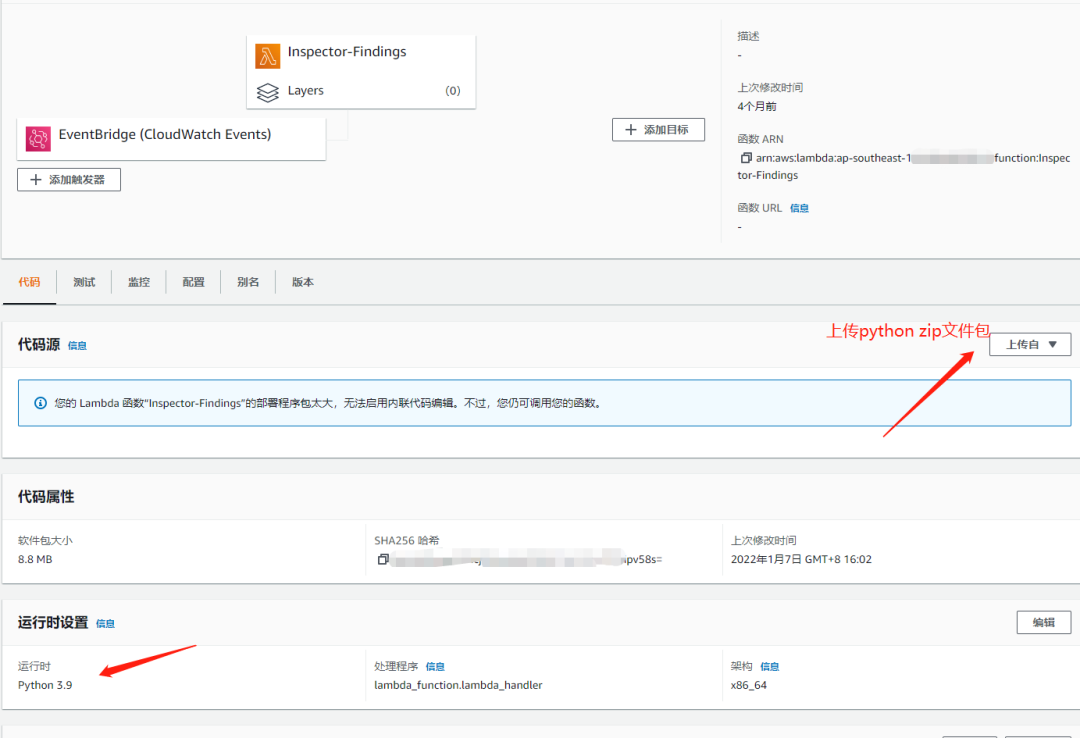Viewport: 1080px width, 738px height.
Task: Click the info icon in the blue alert
Action: coord(40,403)
